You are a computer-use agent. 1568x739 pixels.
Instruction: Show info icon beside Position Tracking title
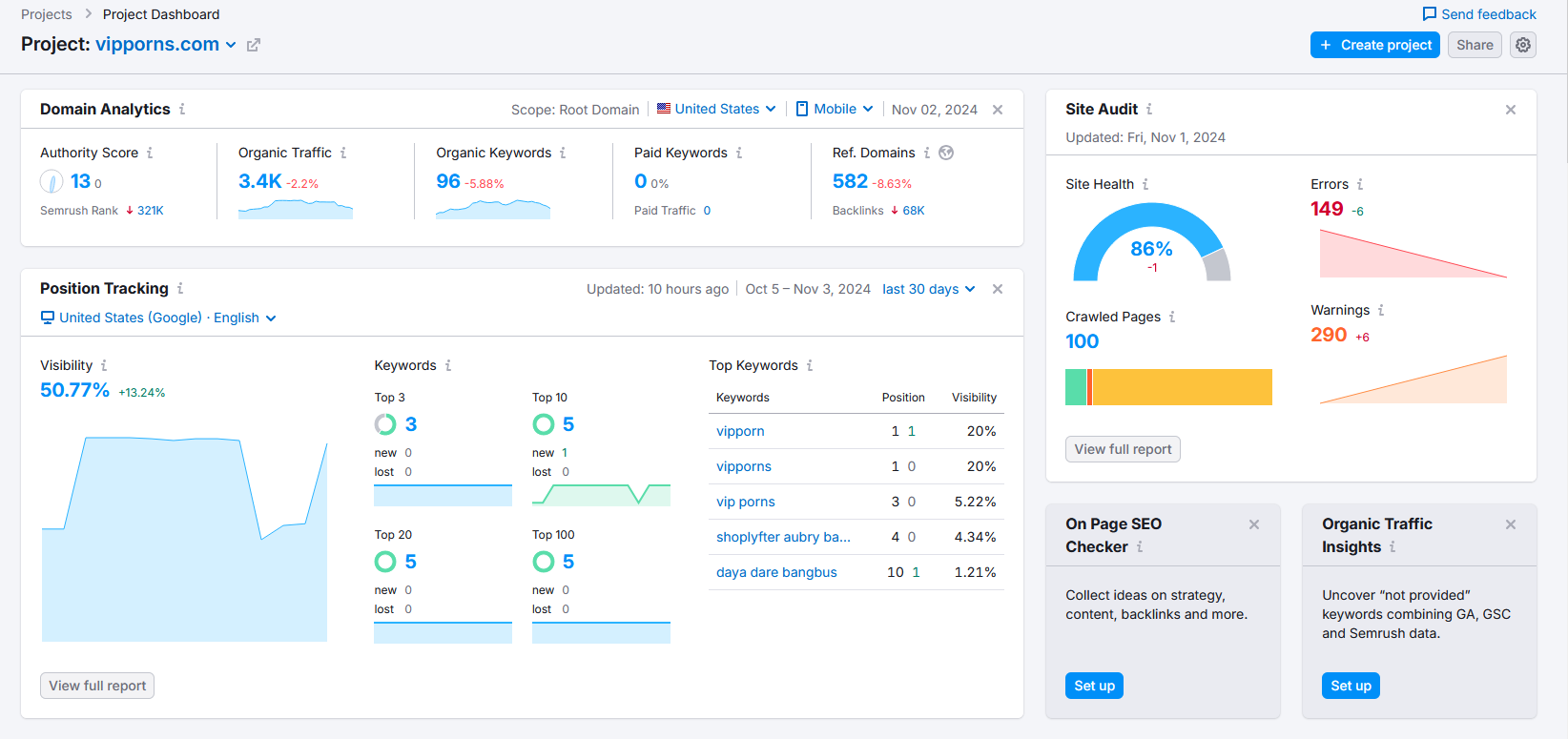tap(180, 288)
